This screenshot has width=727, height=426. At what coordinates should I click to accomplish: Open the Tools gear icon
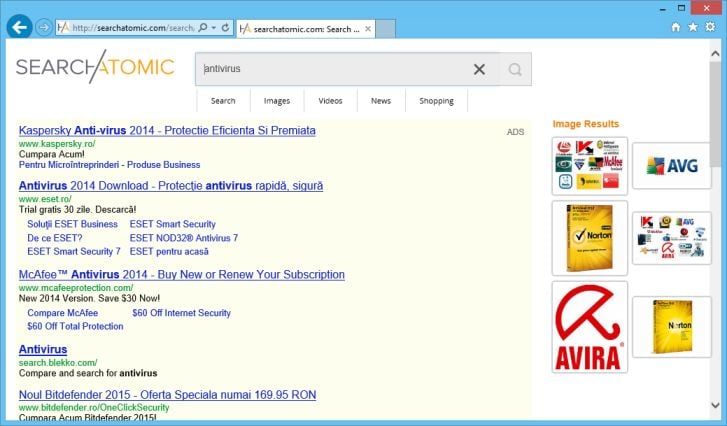(710, 27)
